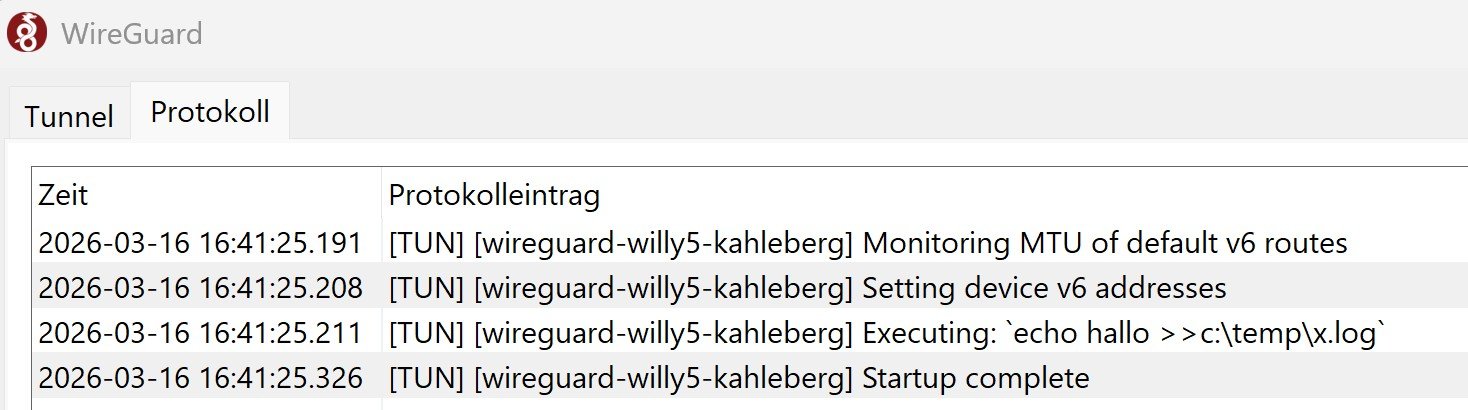Click the Protokolleintrag column header
This screenshot has height=410, width=1468.
(x=494, y=195)
